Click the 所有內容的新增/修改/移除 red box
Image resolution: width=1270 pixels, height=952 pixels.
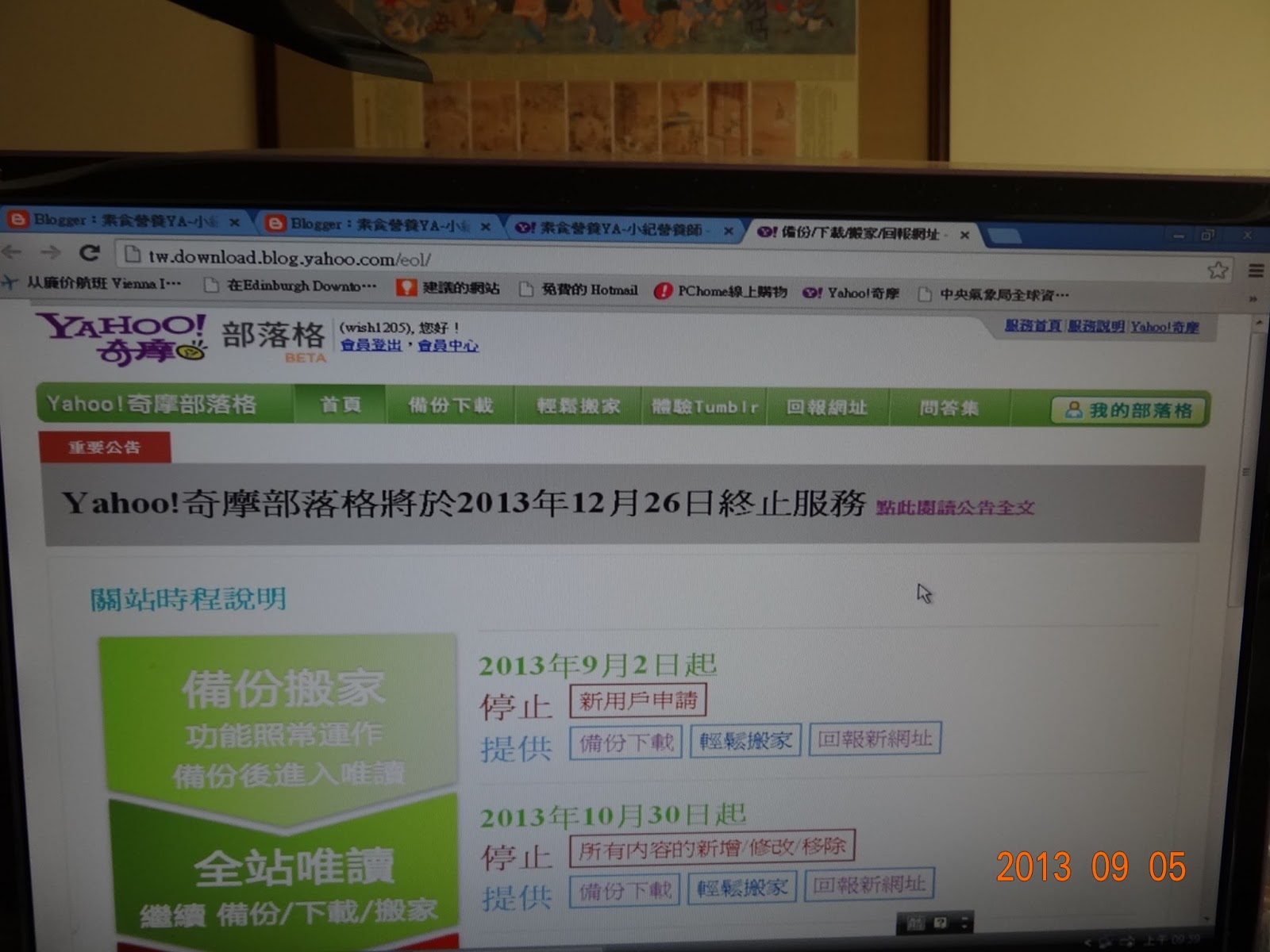(x=712, y=849)
